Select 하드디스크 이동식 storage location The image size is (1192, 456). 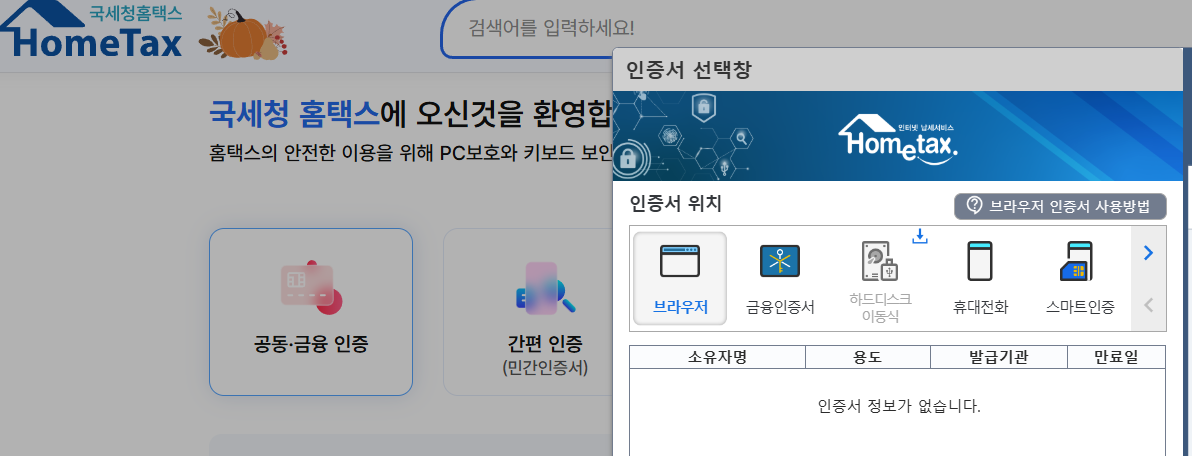(880, 280)
